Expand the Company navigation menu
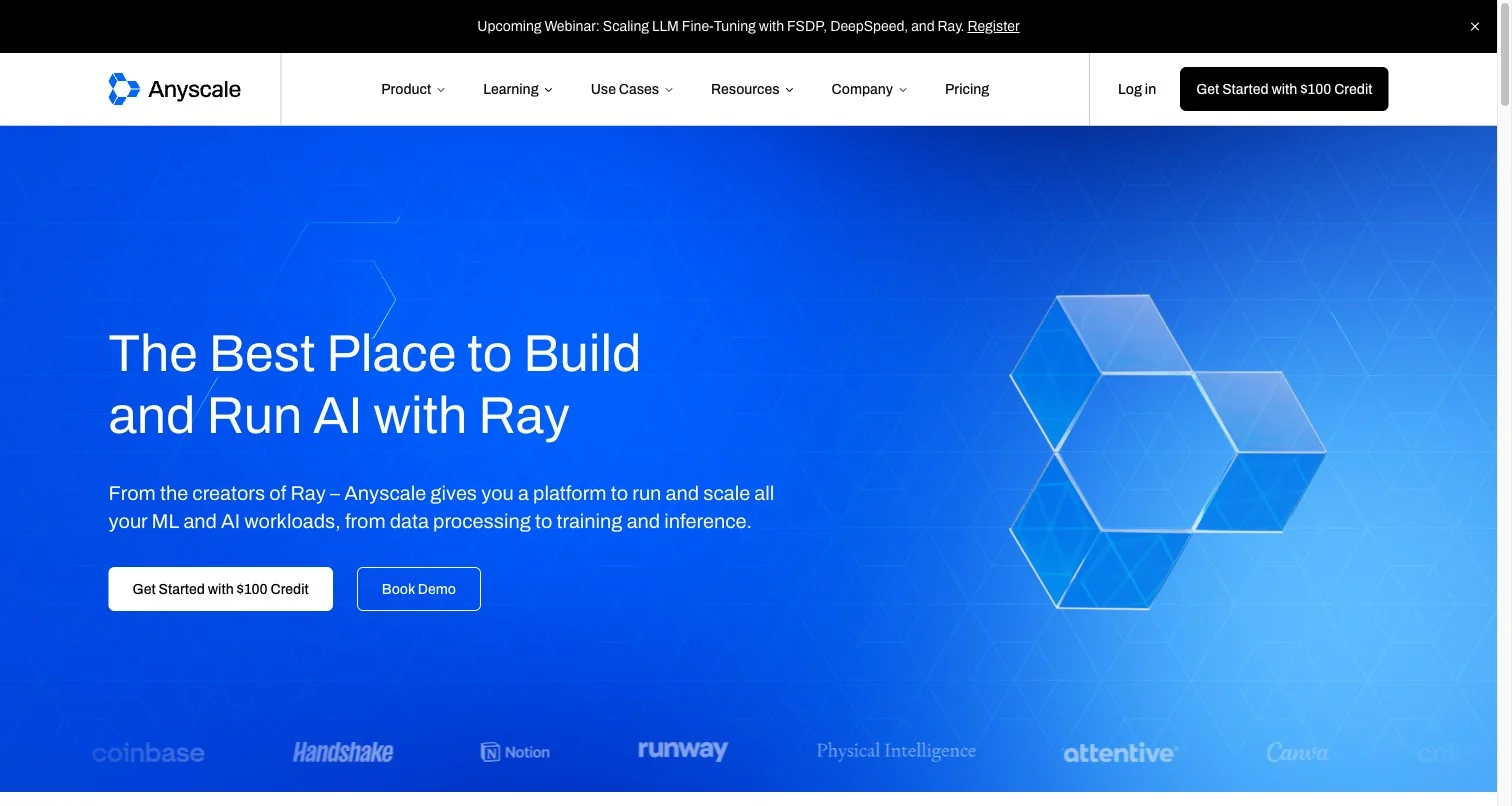The width and height of the screenshot is (1512, 806). coord(868,88)
